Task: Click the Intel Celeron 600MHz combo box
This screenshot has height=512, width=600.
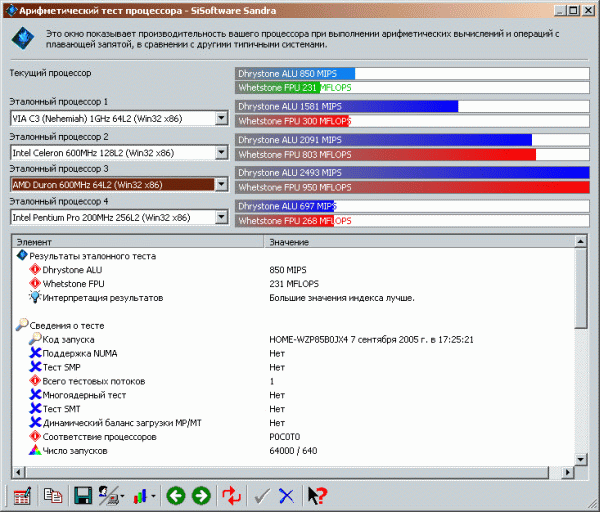Action: pos(119,153)
